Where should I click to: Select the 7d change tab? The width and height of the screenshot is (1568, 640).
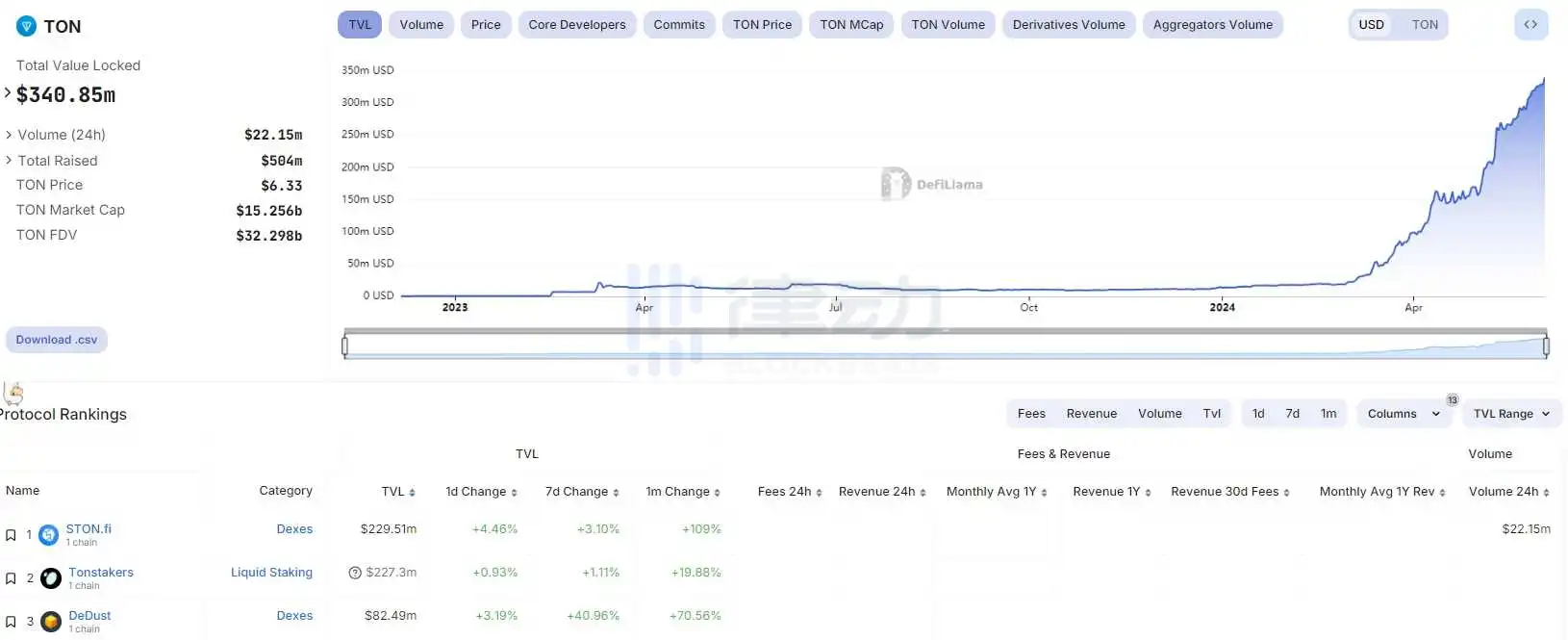[x=1292, y=414]
